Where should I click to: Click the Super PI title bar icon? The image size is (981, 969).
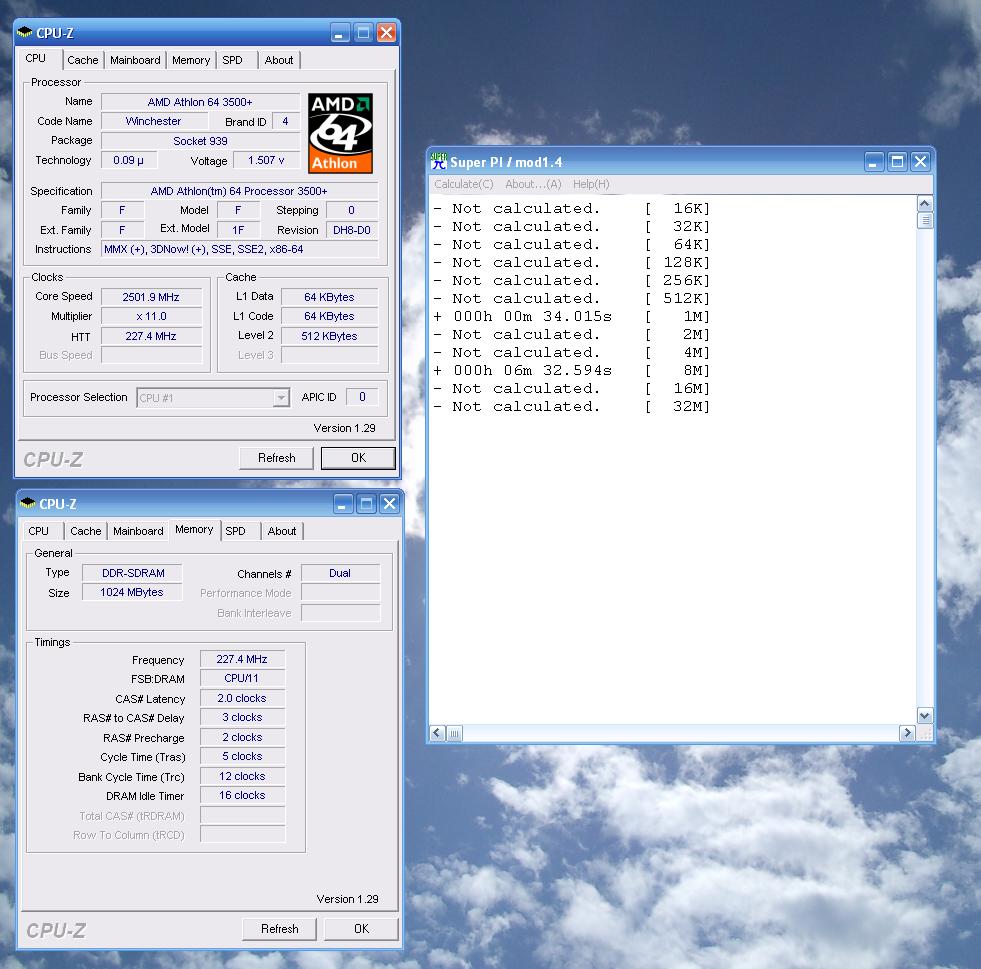click(439, 161)
